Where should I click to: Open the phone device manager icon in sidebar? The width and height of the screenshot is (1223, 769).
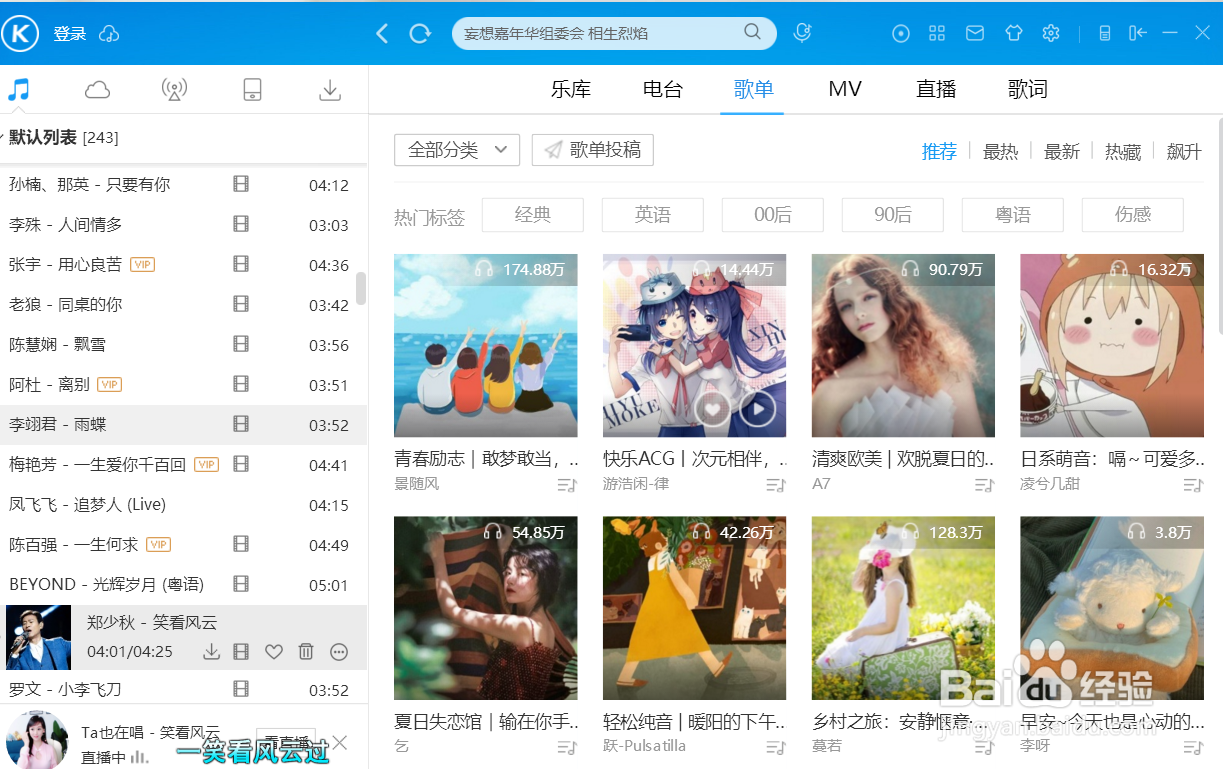click(x=252, y=89)
